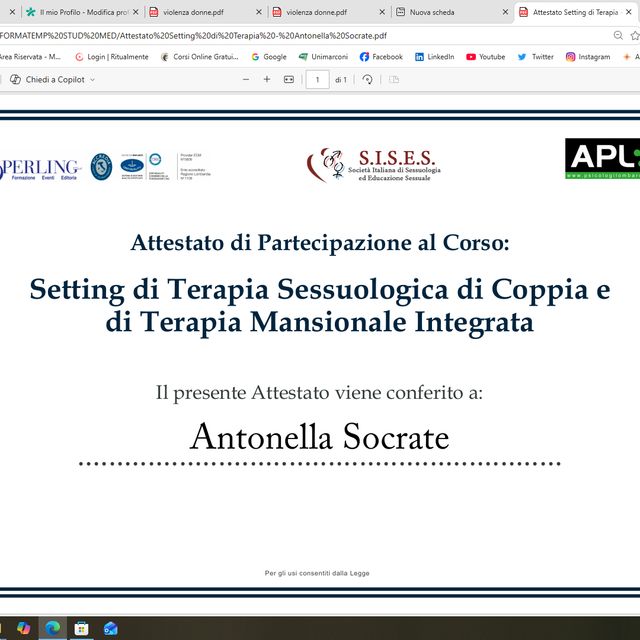Open Corsi Online Gratui... bookmark
The image size is (640, 640).
tap(200, 57)
